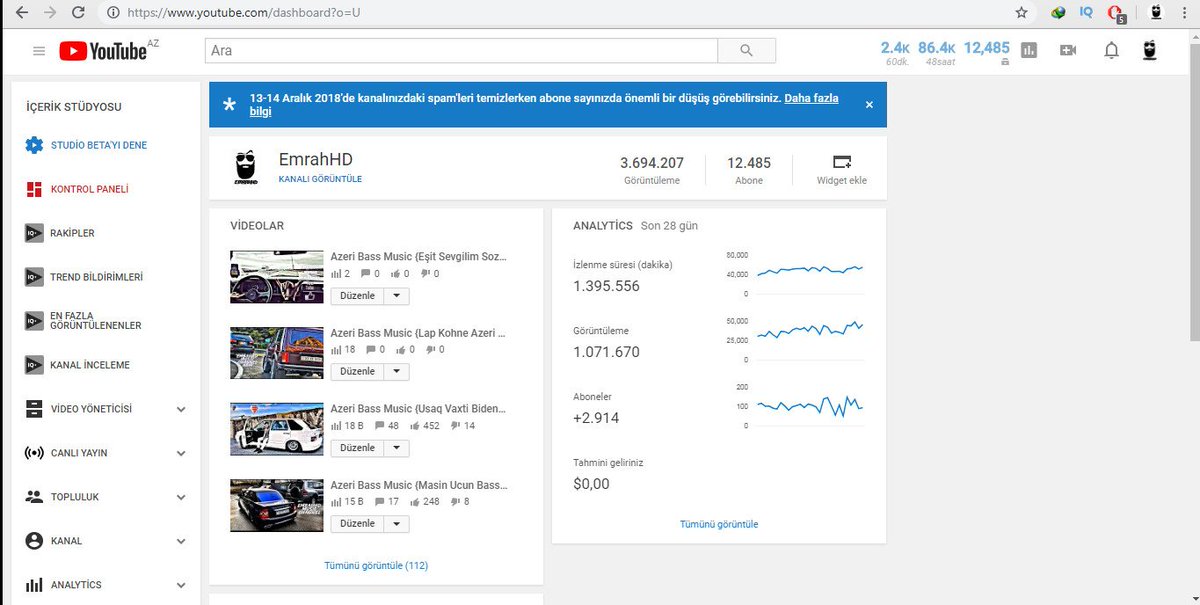This screenshot has height=605, width=1200.
Task: Open RAKİPLER menu item
Action: pyautogui.click(x=72, y=234)
